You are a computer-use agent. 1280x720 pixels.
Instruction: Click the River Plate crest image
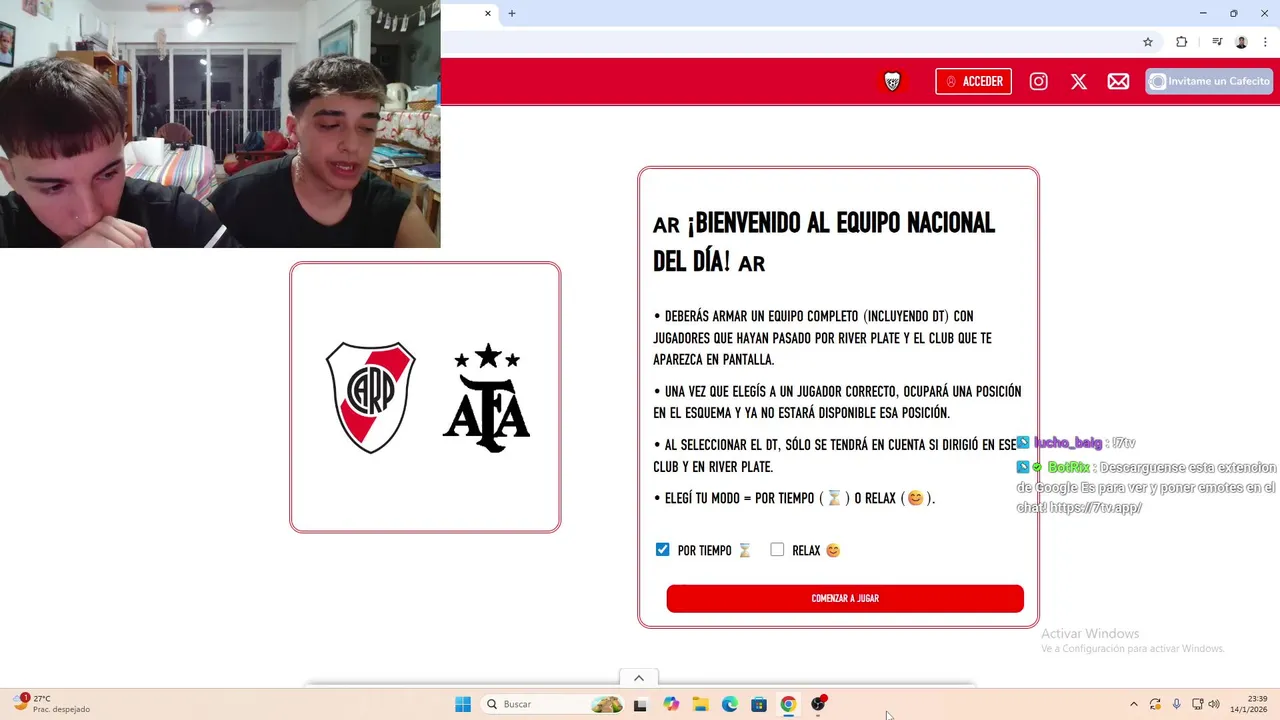pos(371,397)
